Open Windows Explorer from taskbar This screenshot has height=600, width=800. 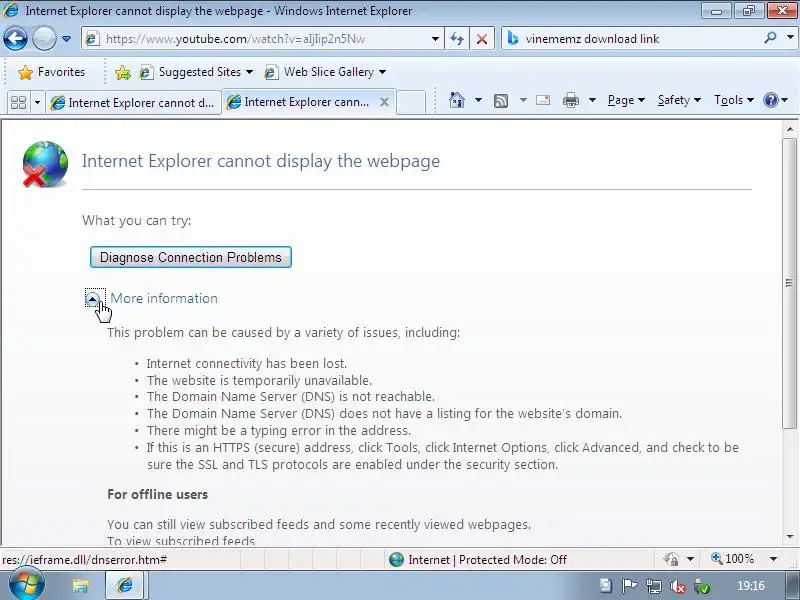tap(80, 586)
